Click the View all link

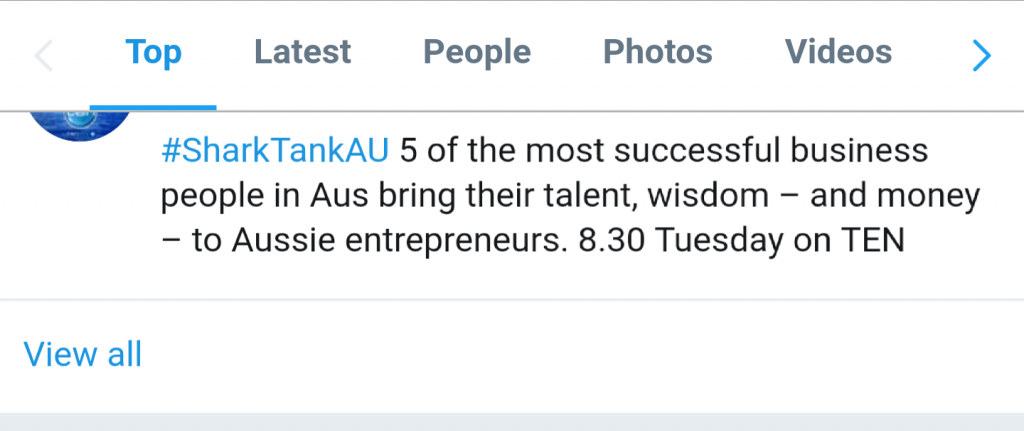click(83, 354)
